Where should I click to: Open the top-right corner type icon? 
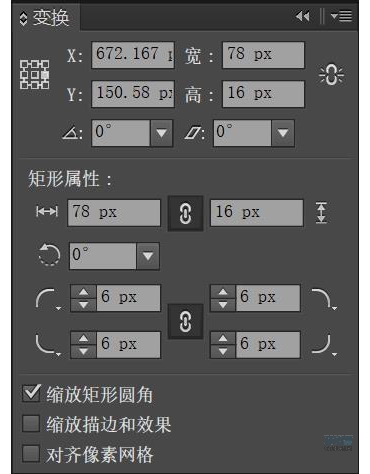tap(324, 299)
